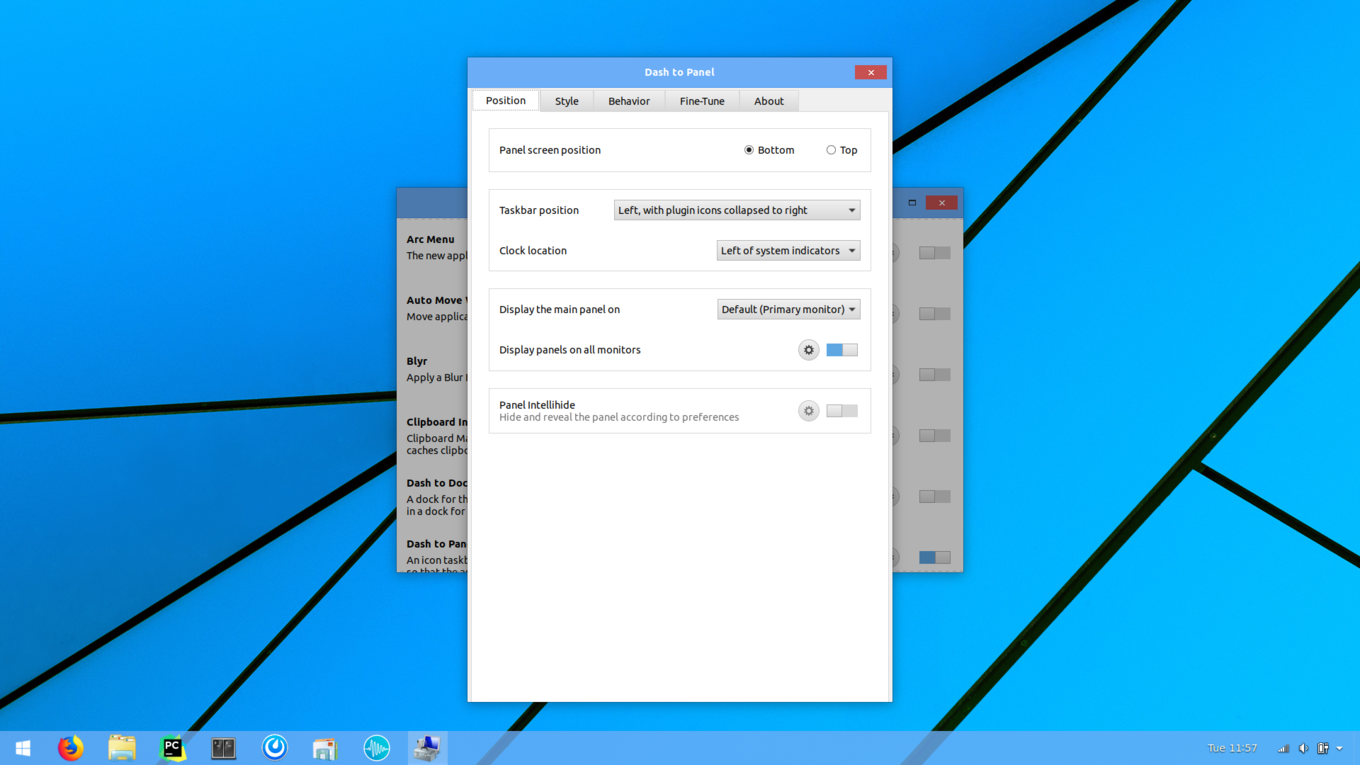Click the Panel Intellihide heading
This screenshot has height=765, width=1360.
pyautogui.click(x=537, y=405)
